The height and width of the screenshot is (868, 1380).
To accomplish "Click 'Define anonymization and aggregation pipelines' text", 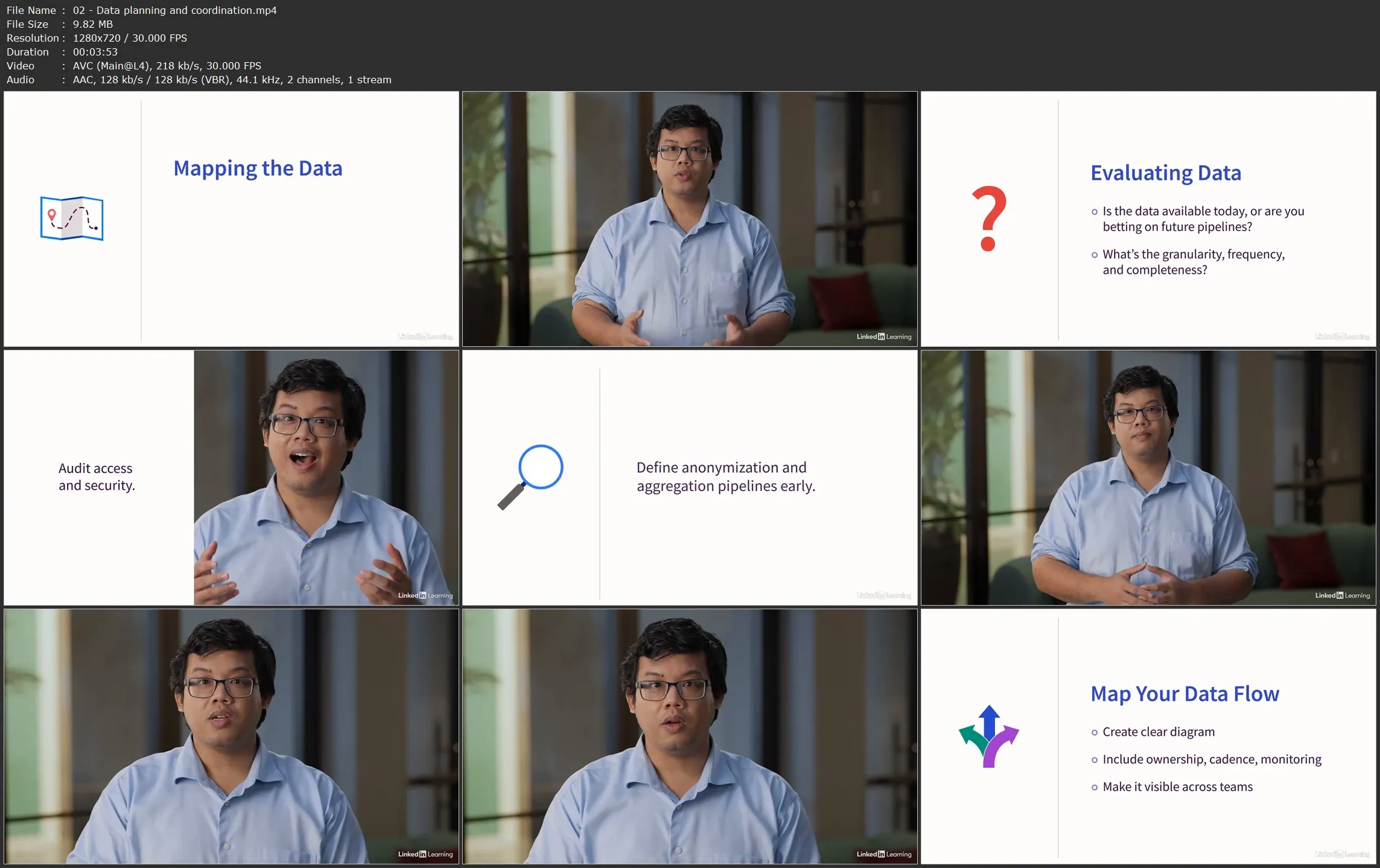I will [725, 477].
